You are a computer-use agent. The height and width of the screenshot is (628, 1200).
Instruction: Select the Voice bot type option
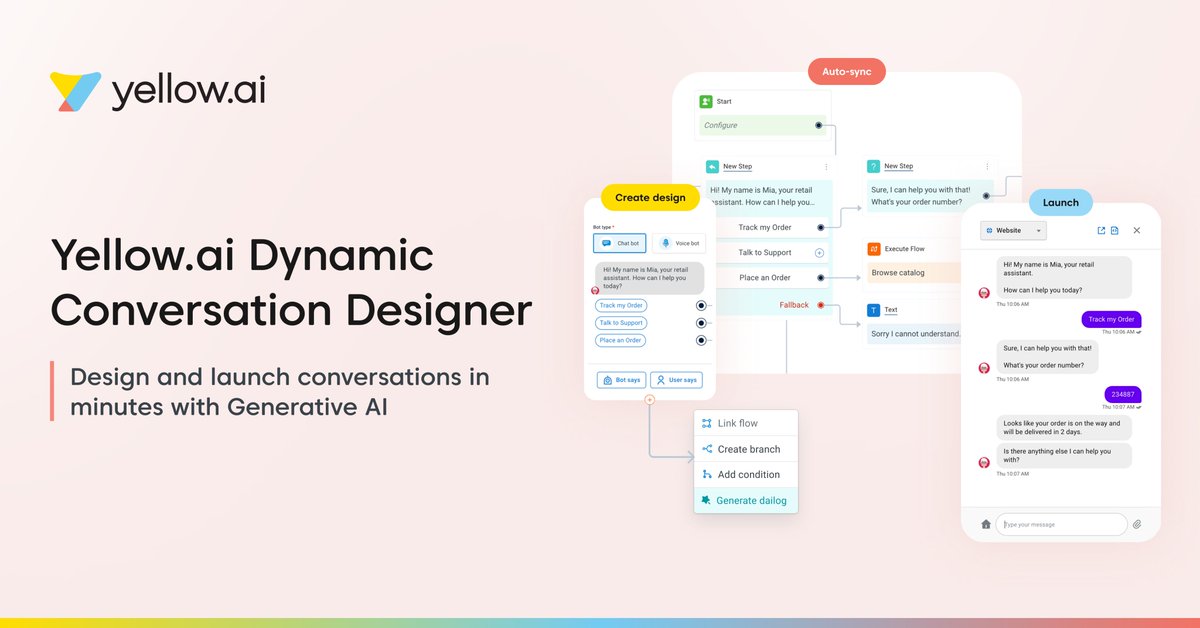(x=677, y=243)
